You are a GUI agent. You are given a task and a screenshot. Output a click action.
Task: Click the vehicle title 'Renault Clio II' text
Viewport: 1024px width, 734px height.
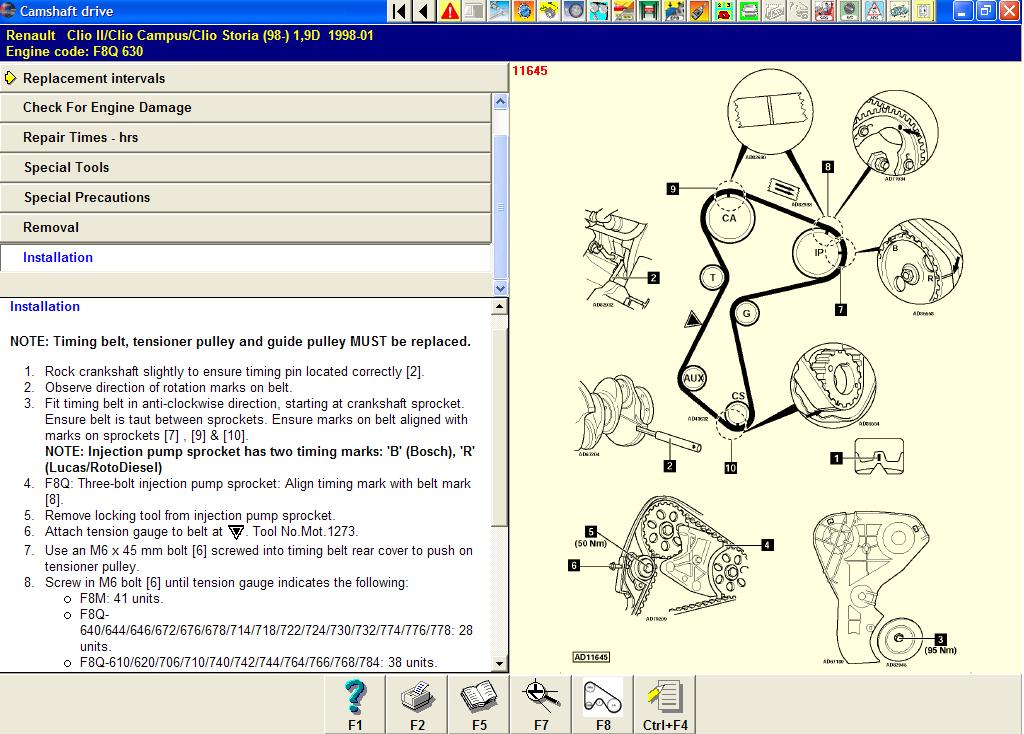pos(189,35)
